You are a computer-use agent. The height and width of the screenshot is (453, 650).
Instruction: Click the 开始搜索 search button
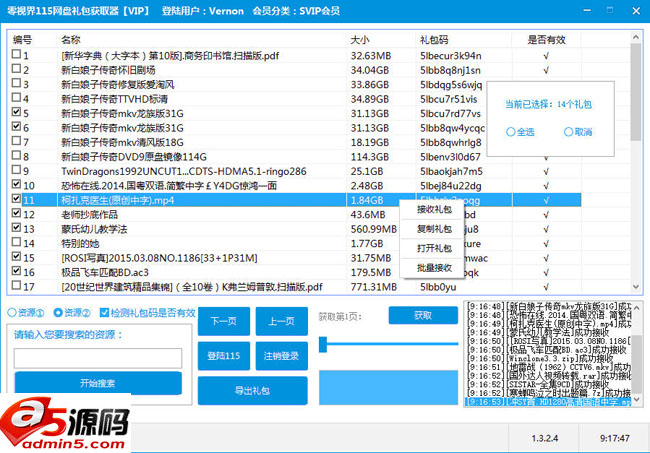[97, 384]
